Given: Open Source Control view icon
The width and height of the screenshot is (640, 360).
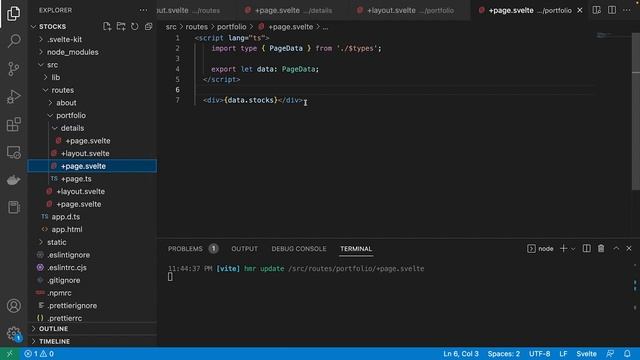Looking at the screenshot, I should [13, 69].
